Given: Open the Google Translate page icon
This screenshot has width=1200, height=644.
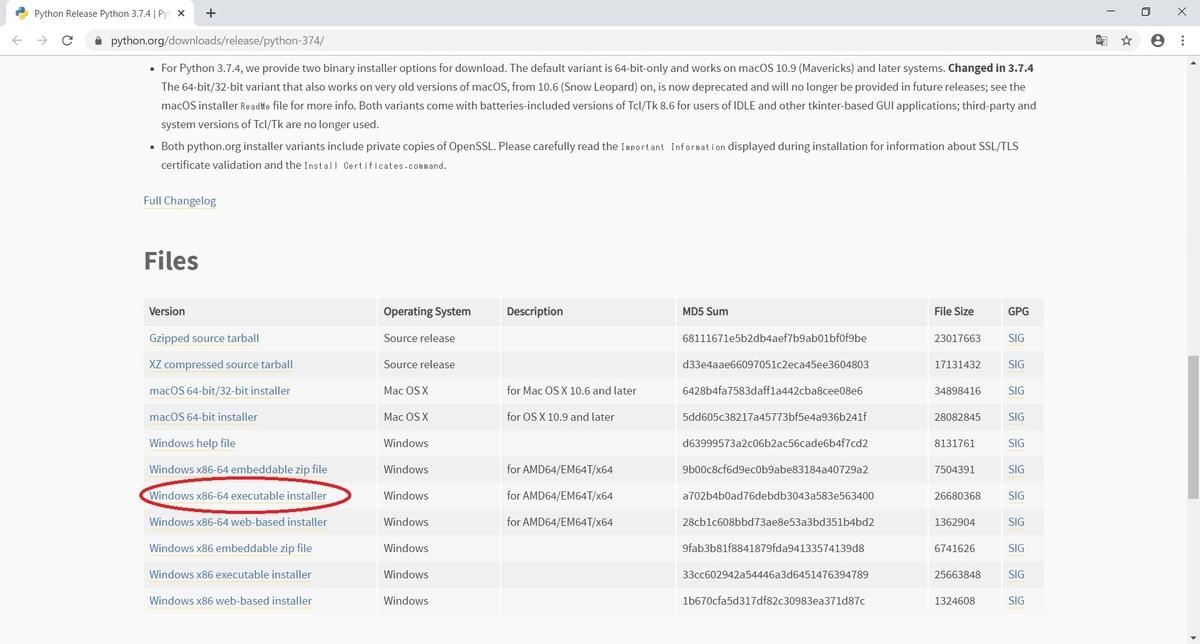Looking at the screenshot, I should [1101, 41].
